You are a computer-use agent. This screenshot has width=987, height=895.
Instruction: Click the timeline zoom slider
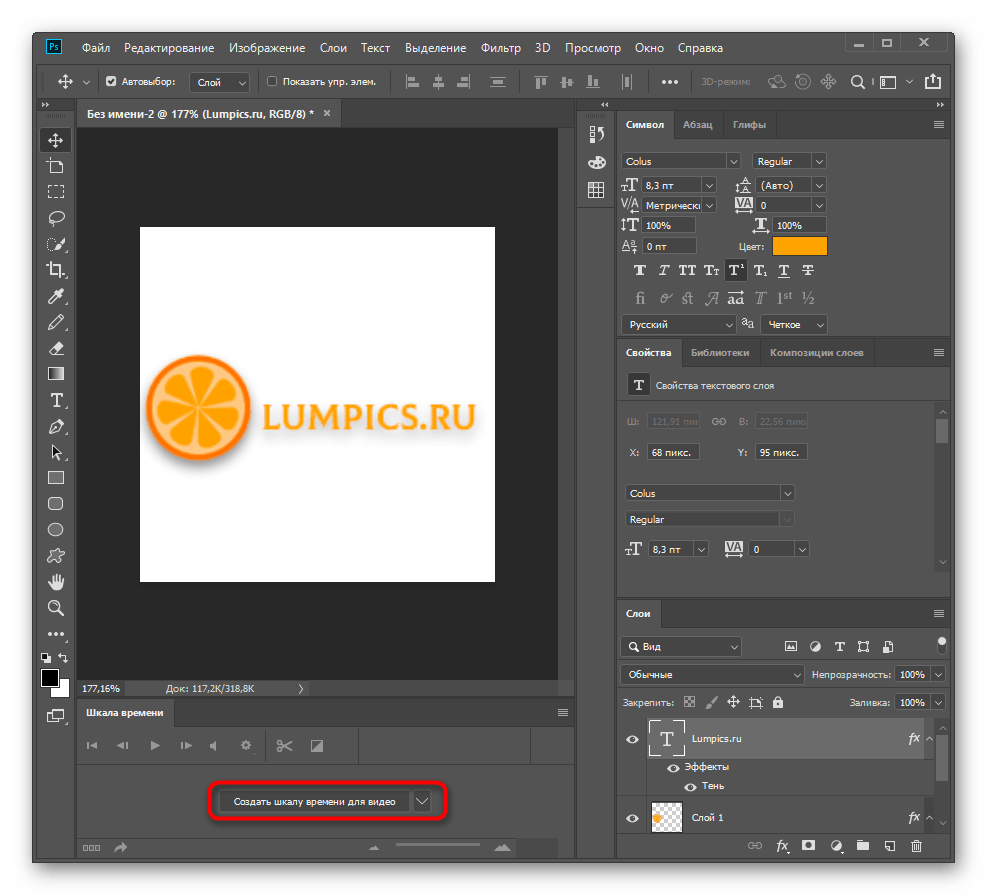pyautogui.click(x=438, y=845)
